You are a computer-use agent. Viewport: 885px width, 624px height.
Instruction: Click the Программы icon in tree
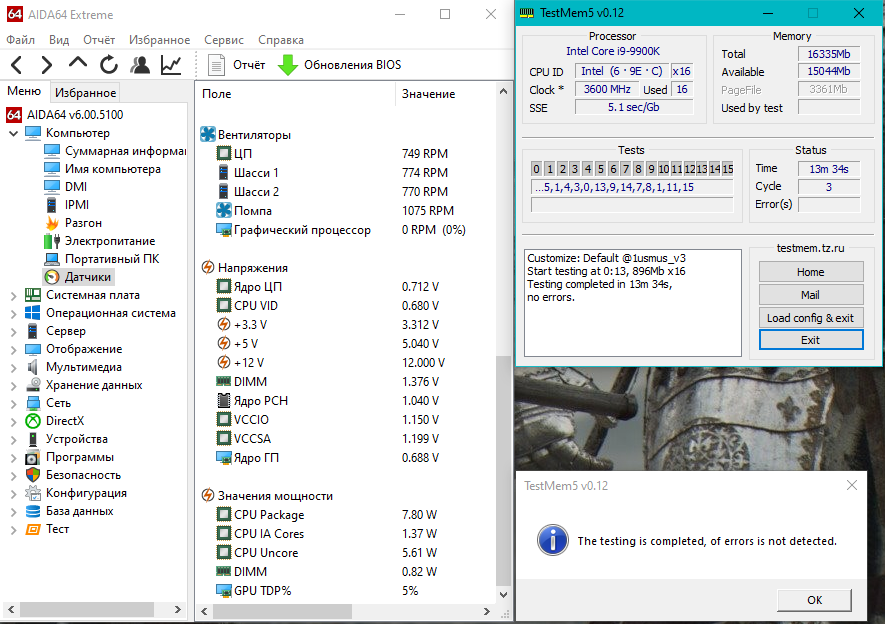pos(33,457)
